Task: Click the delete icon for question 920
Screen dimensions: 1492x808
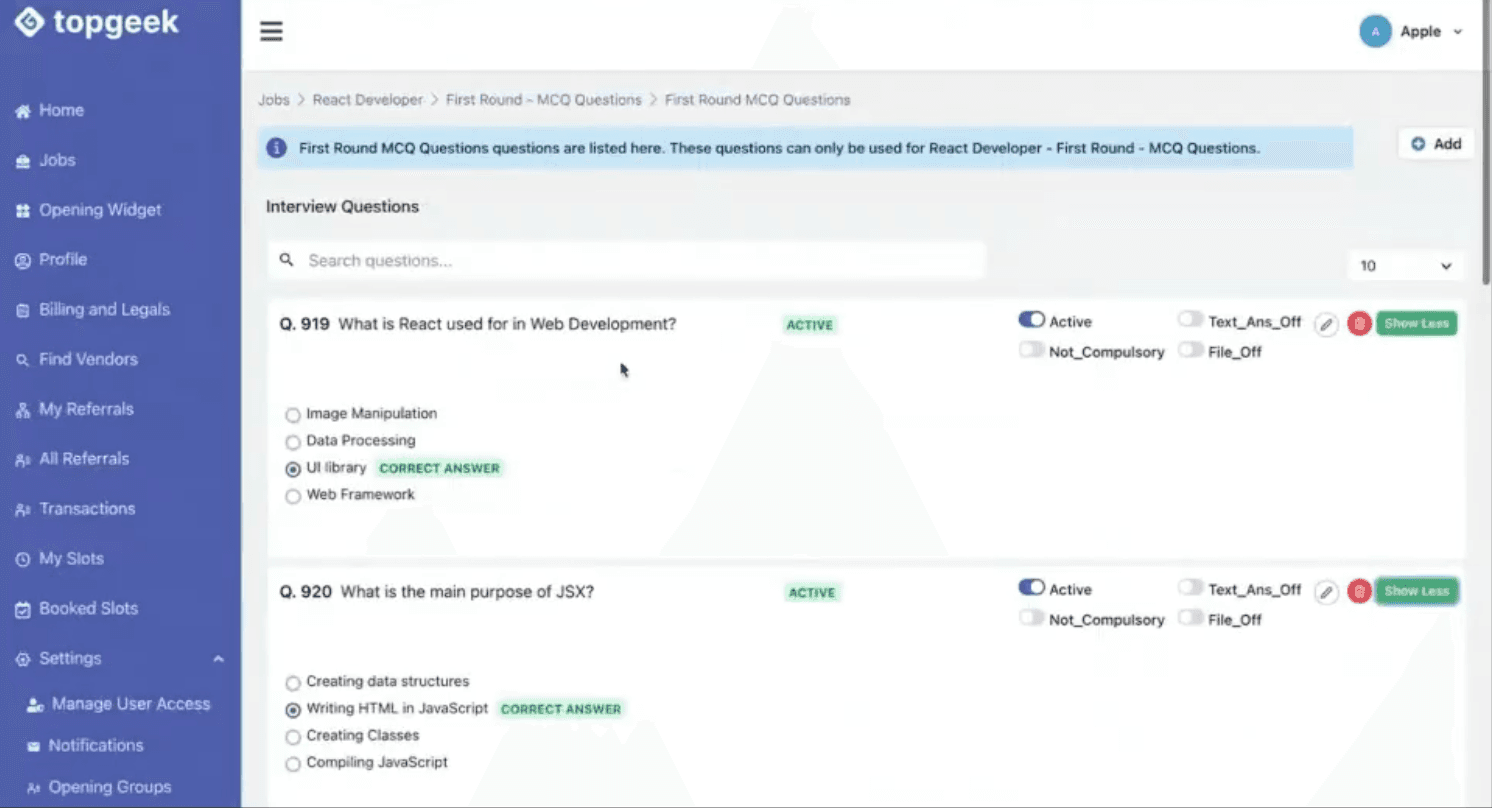Action: (x=1359, y=591)
